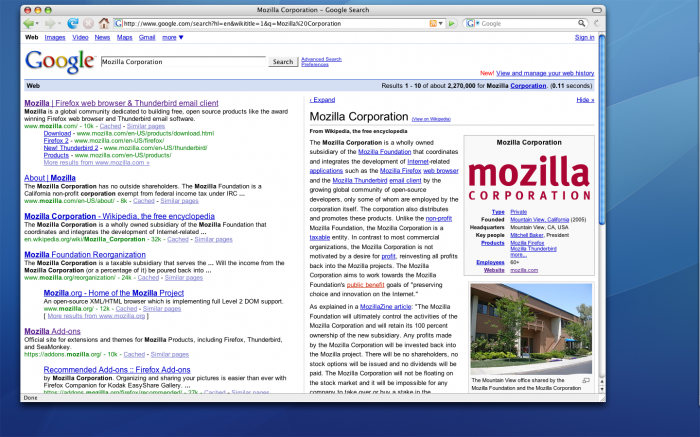Click the Google search query input field
Viewport: 700px width, 437px height.
(x=183, y=62)
